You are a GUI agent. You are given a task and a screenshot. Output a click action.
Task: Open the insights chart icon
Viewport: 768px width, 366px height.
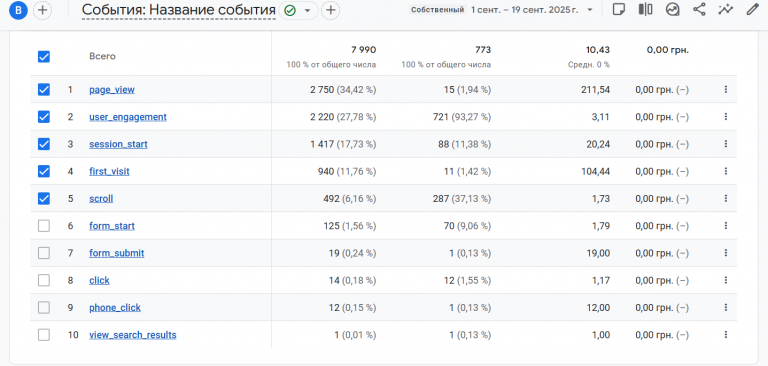click(x=672, y=10)
